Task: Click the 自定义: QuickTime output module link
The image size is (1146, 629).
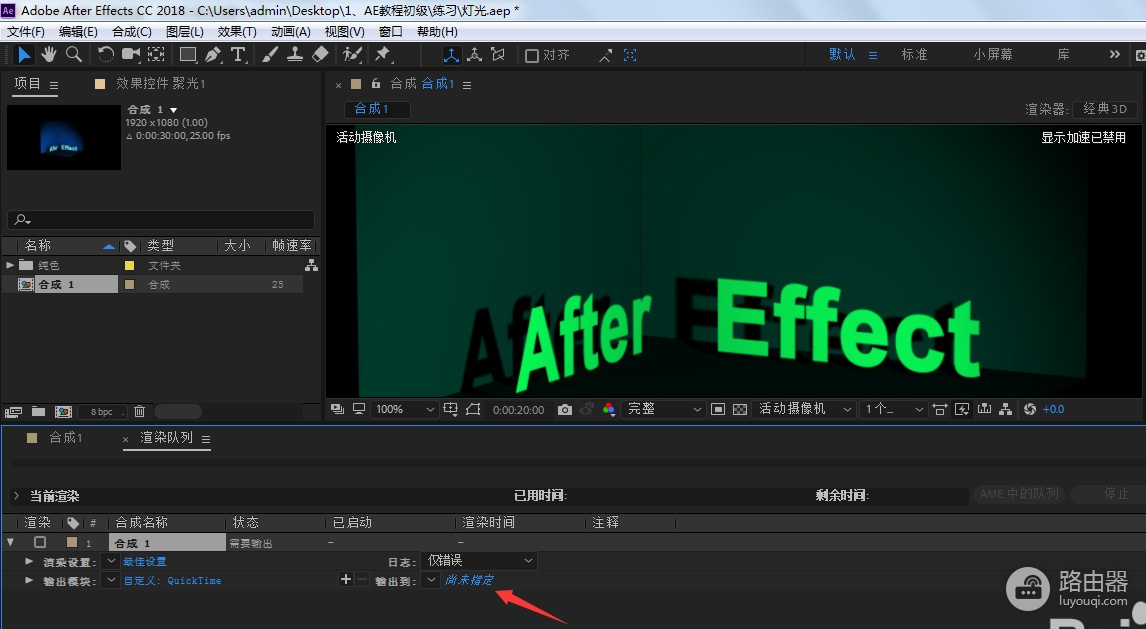Action: 172,580
